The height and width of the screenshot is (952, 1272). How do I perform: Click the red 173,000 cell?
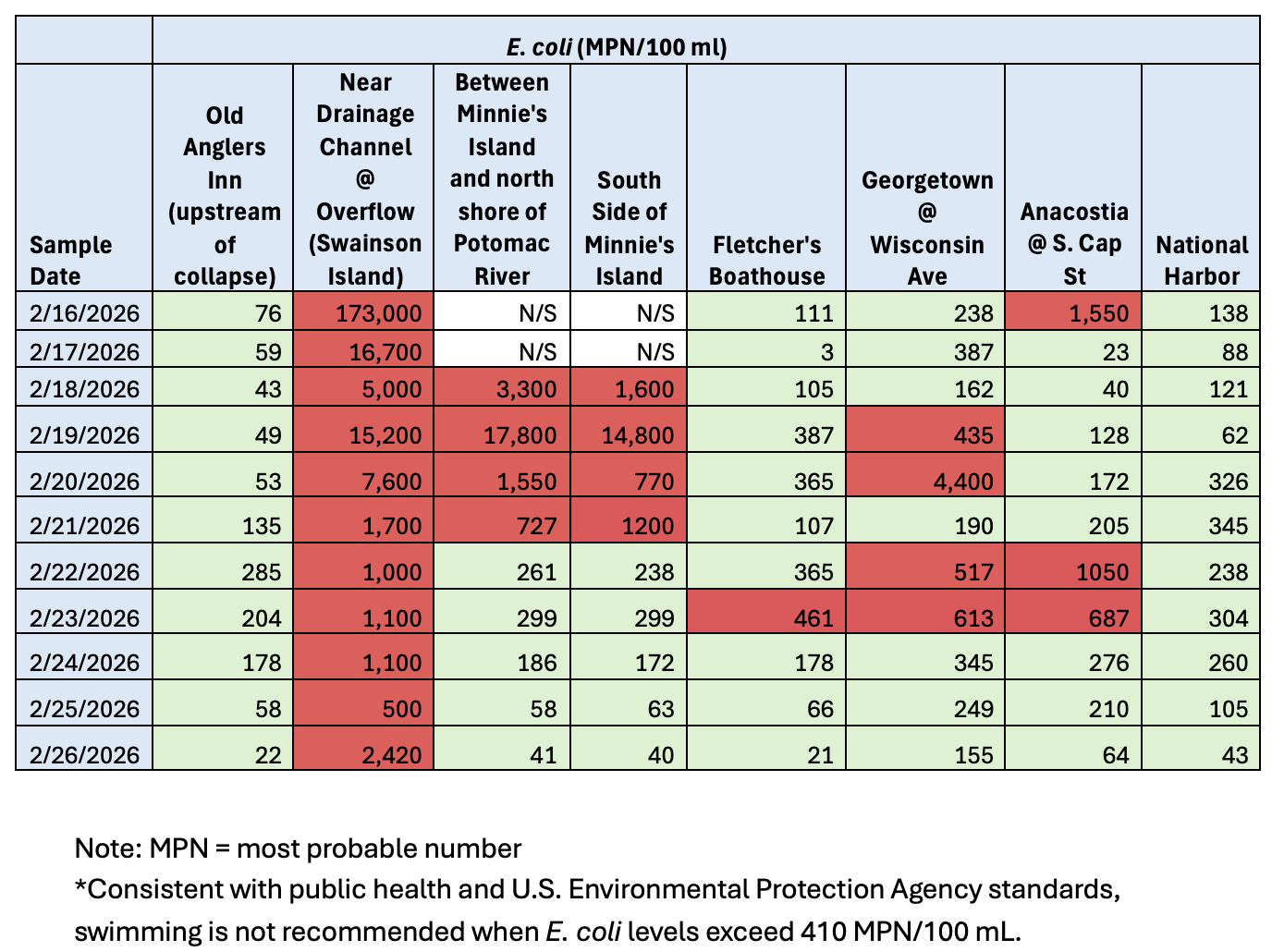point(363,313)
